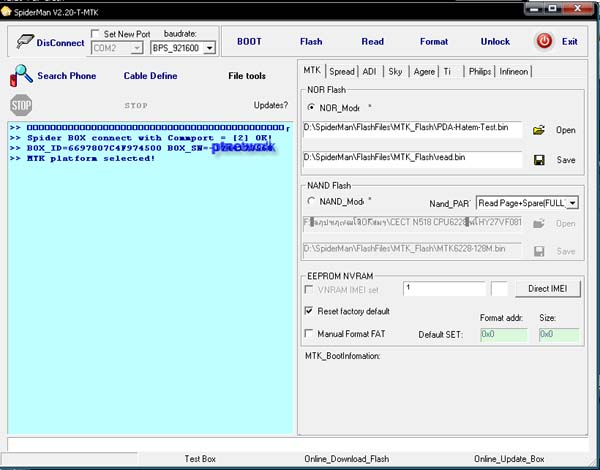Open the baudrate BPS_921600 dropdown
600x470 pixels.
coord(208,48)
